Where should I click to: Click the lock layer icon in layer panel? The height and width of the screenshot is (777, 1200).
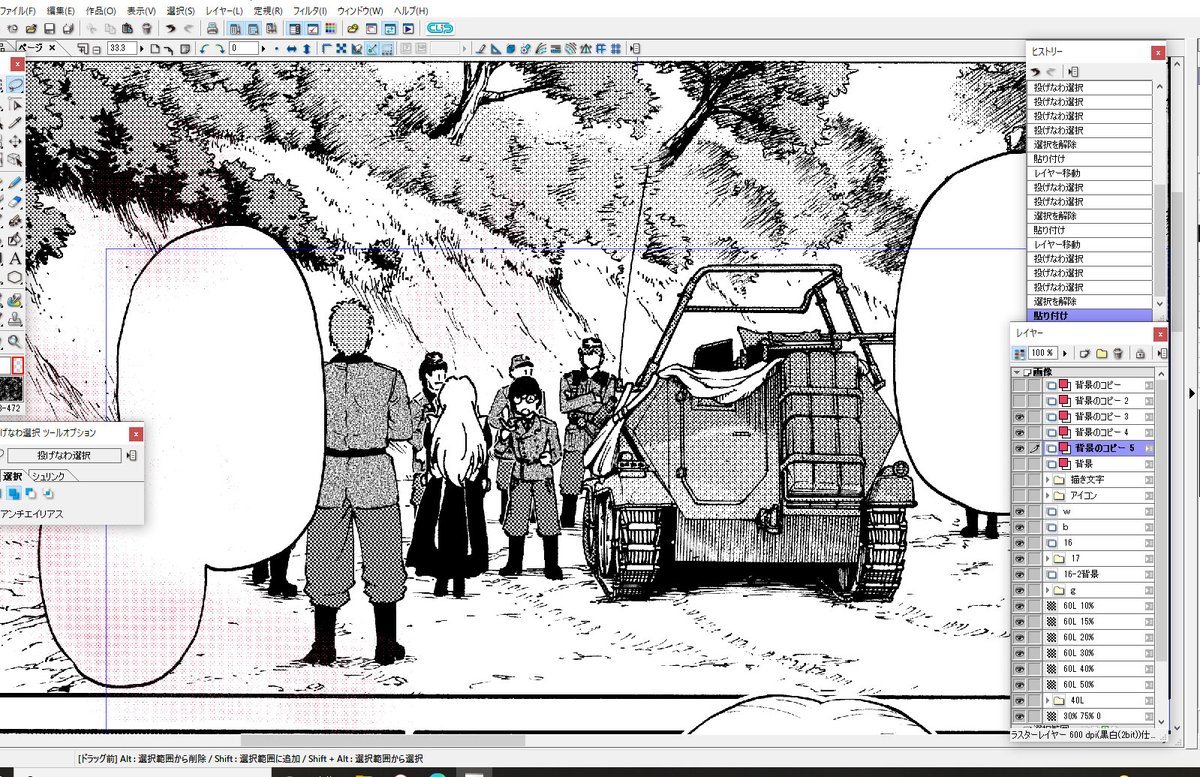(1139, 353)
